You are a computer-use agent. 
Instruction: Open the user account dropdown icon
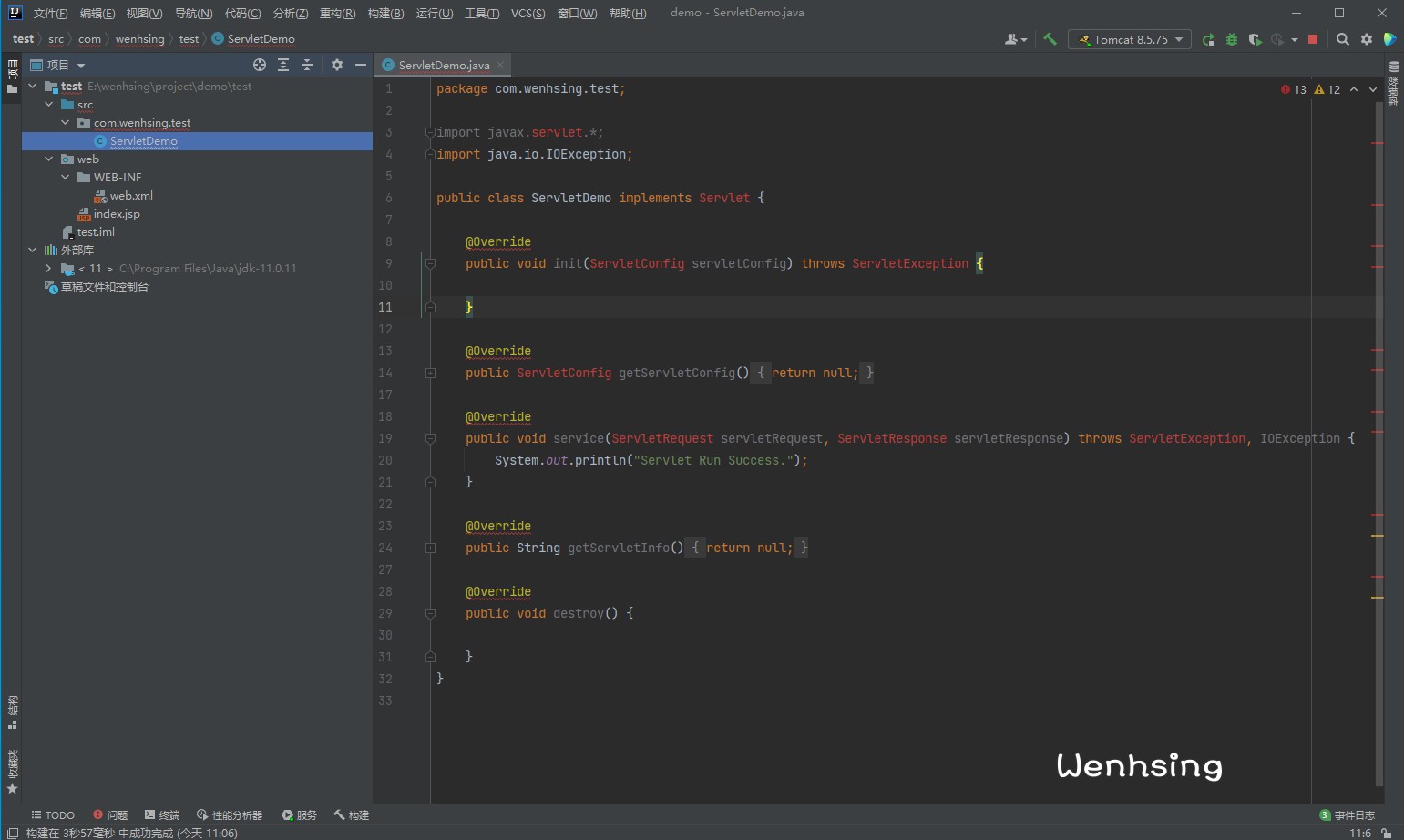pos(1015,39)
